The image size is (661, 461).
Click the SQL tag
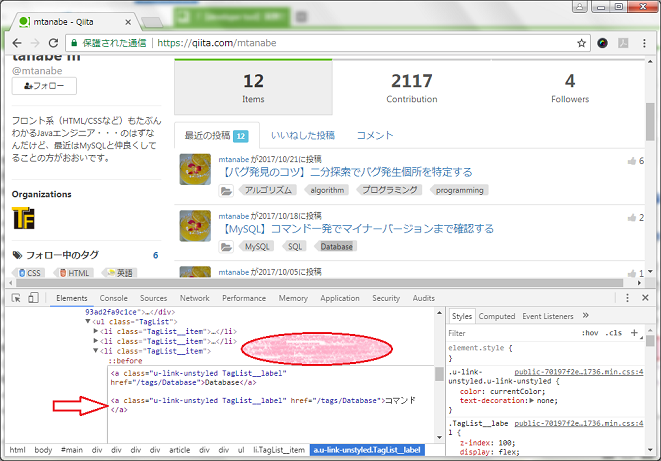point(294,247)
